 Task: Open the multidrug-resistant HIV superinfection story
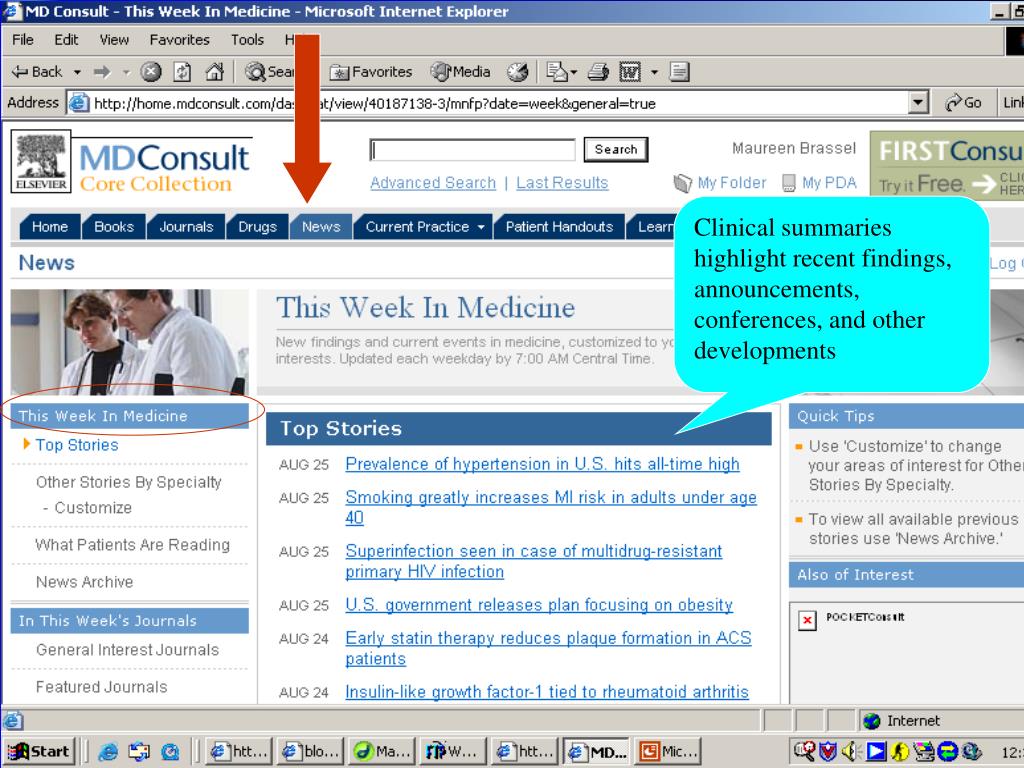pos(534,561)
